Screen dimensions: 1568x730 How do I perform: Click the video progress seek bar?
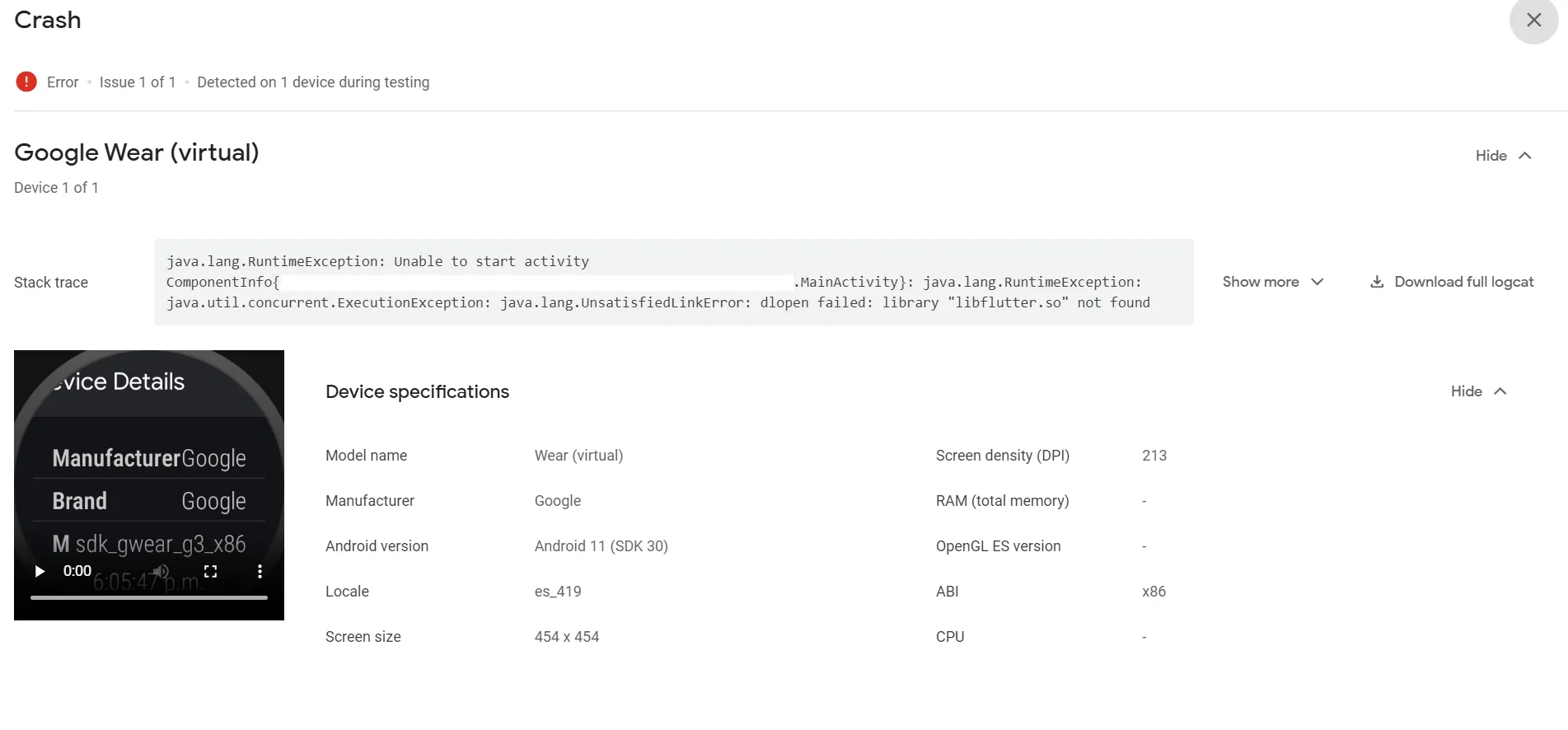[x=149, y=597]
